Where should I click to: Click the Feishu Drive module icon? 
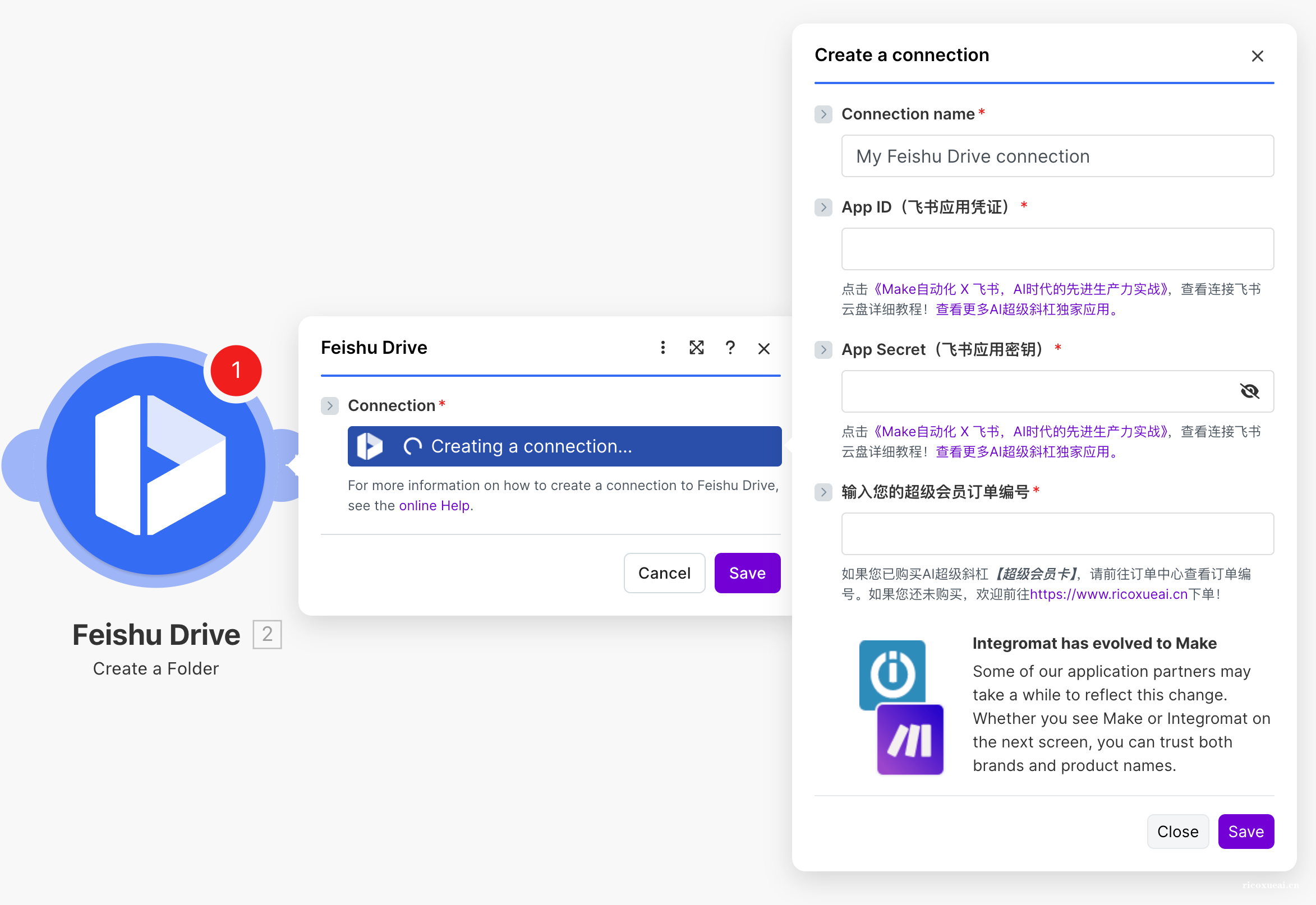coord(156,465)
